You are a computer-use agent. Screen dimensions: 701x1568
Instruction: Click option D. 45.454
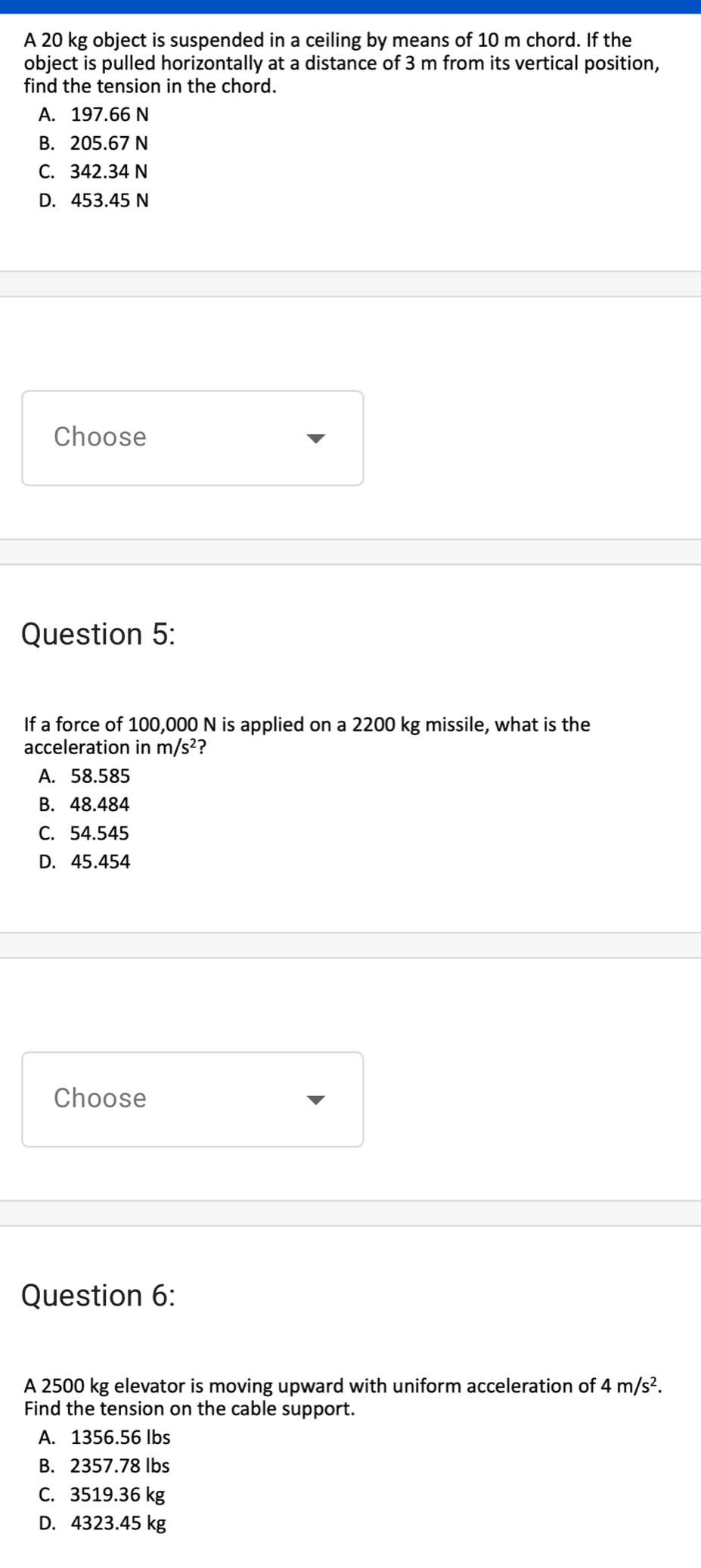pyautogui.click(x=85, y=862)
